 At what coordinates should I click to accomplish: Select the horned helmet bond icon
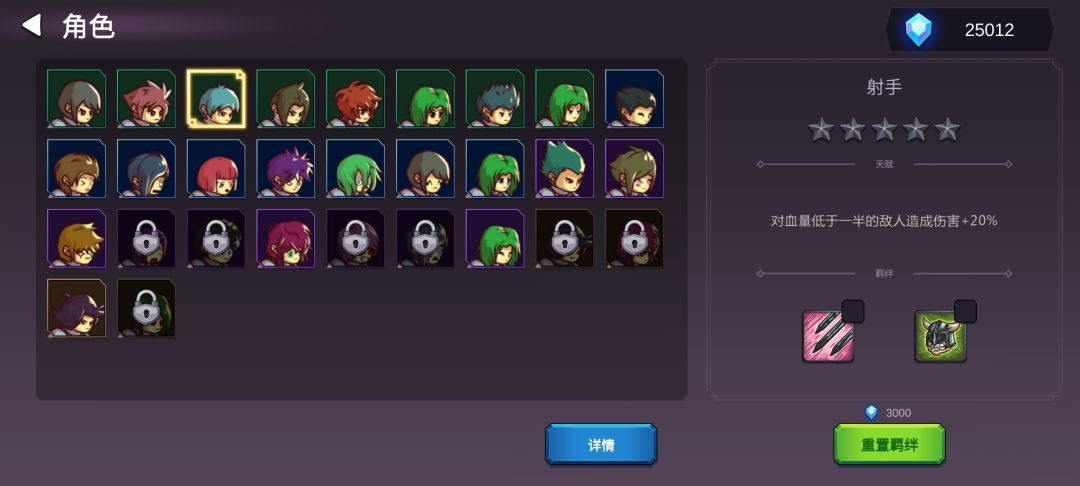pos(940,336)
